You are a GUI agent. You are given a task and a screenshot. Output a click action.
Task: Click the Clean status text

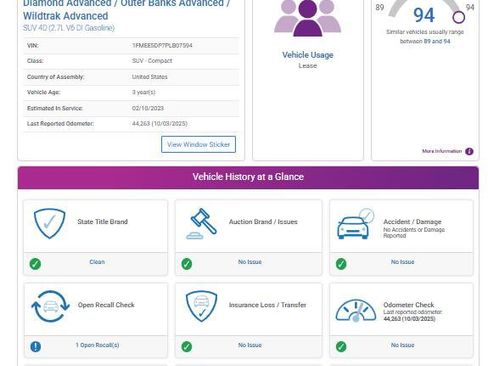tap(97, 262)
